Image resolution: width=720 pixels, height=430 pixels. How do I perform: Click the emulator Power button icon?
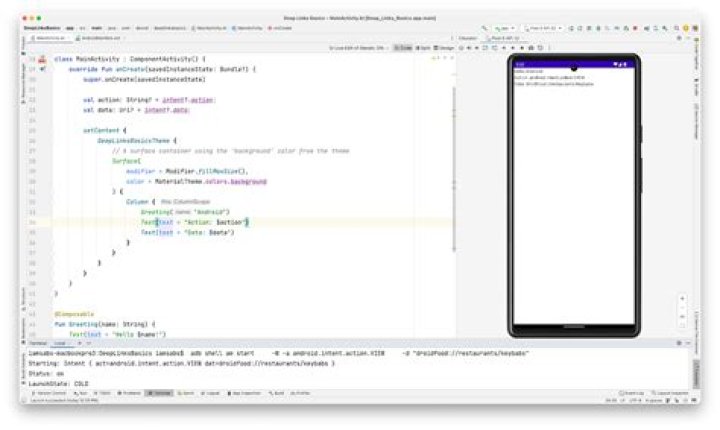pos(461,48)
